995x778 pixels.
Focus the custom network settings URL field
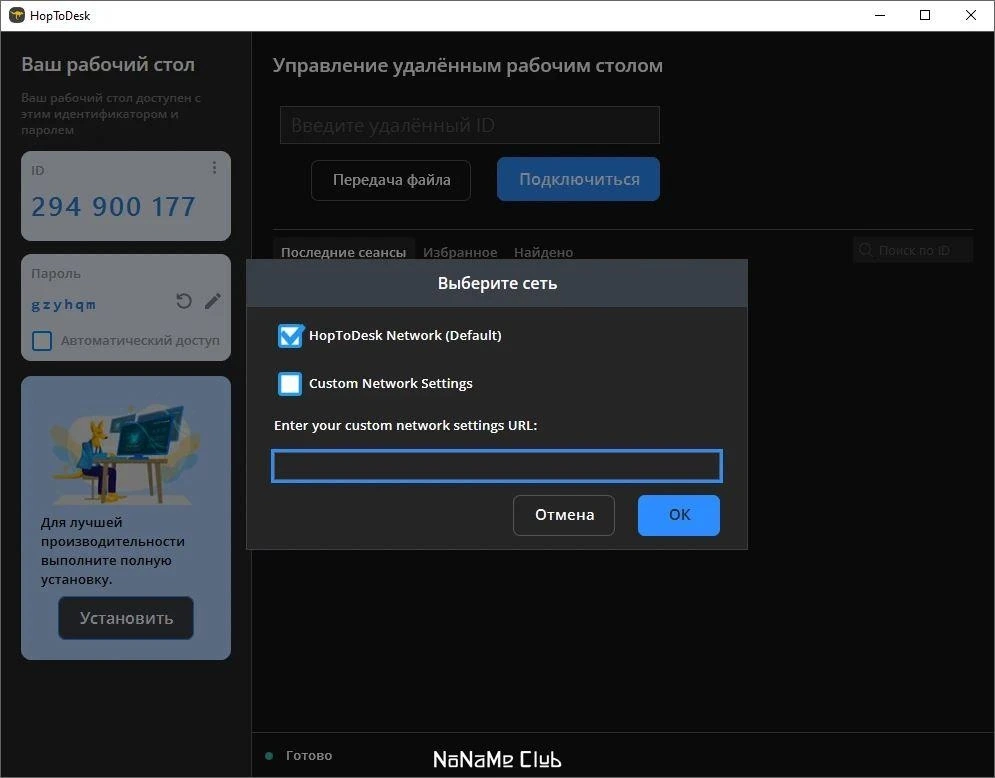point(497,466)
